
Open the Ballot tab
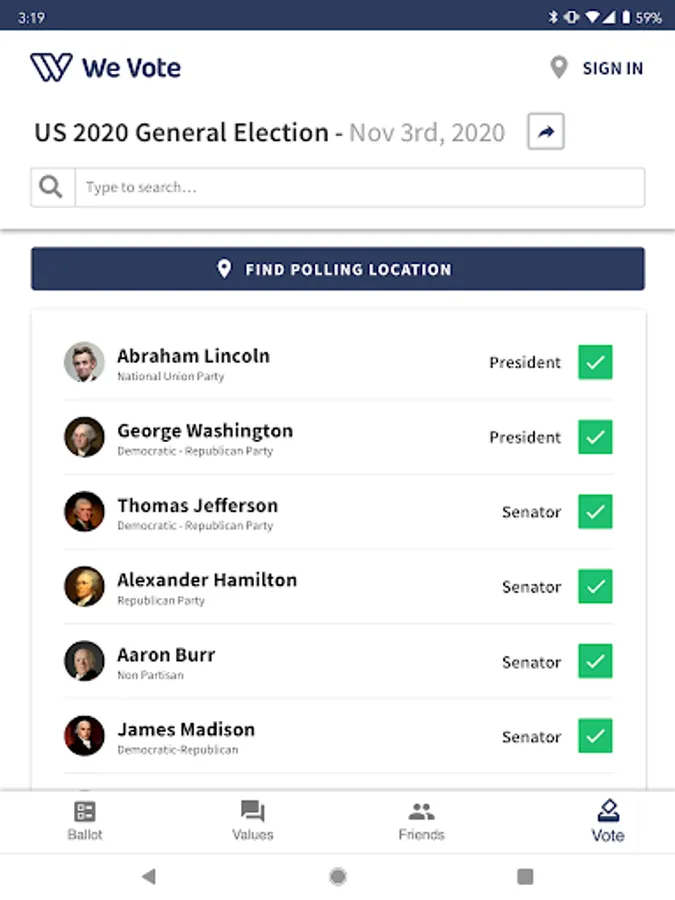pyautogui.click(x=85, y=821)
